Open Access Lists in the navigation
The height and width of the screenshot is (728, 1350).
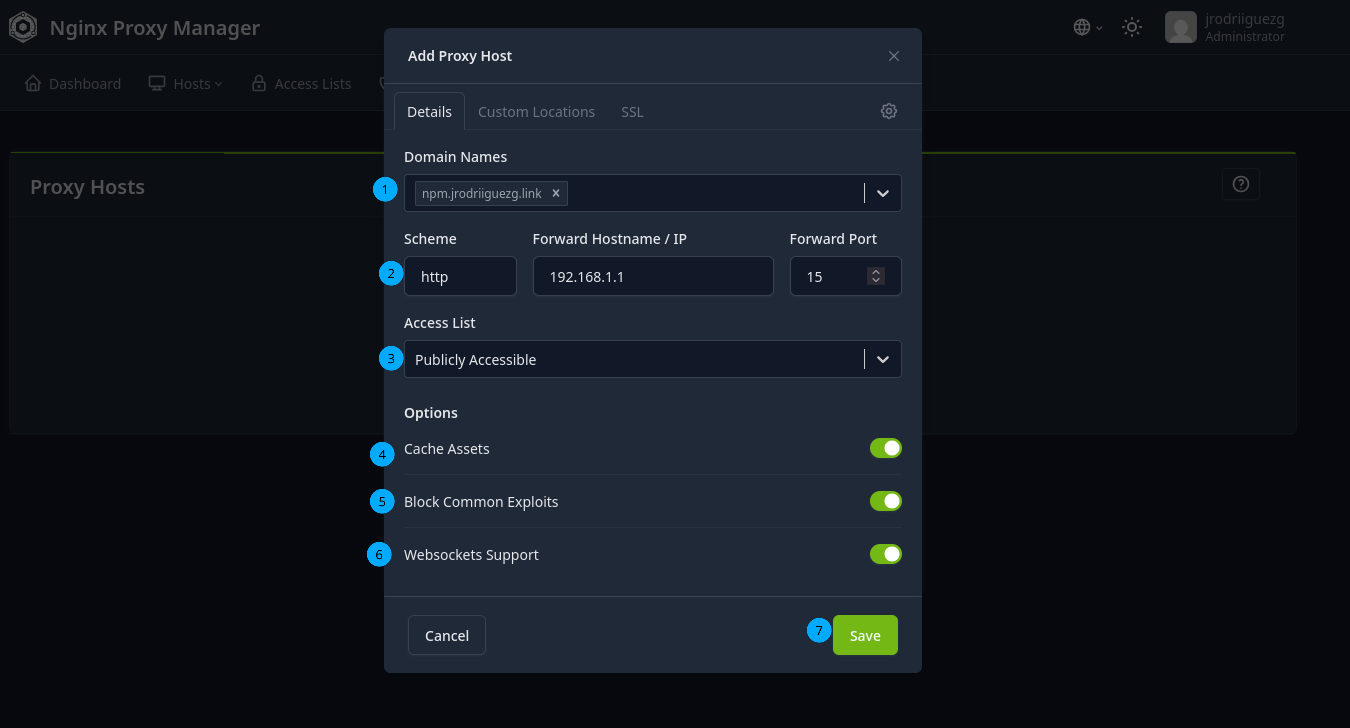coord(301,84)
